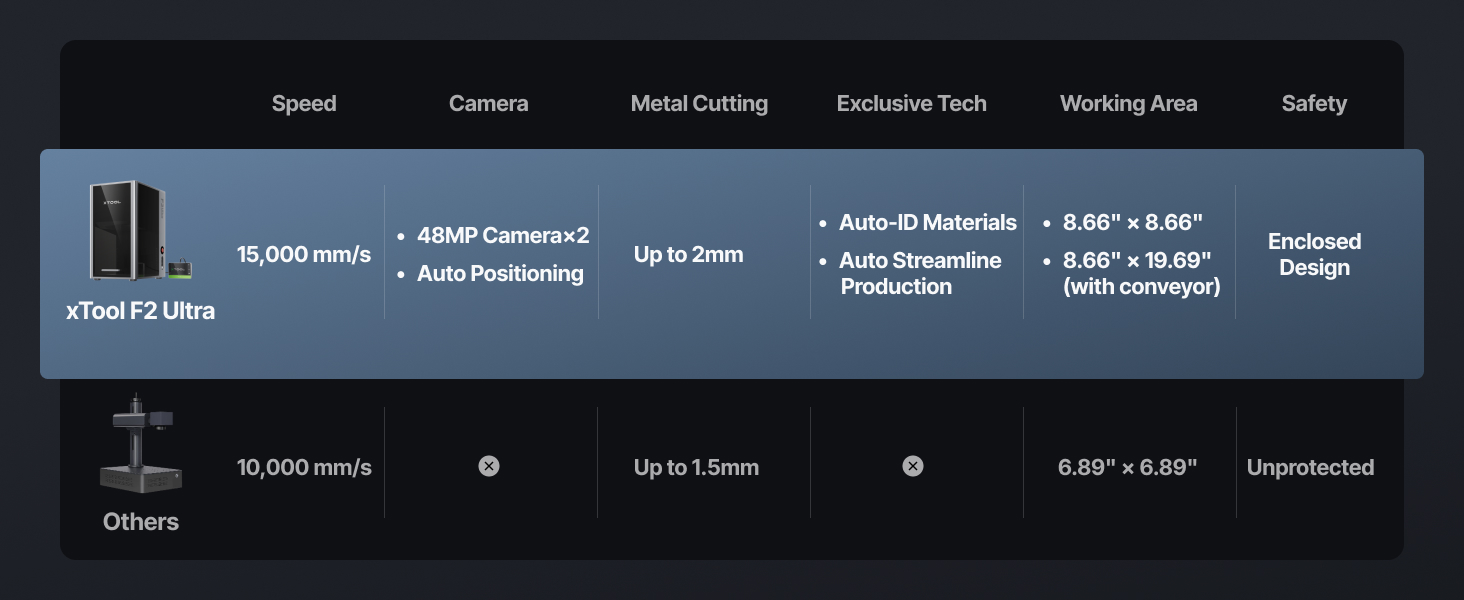Click the 15,000 mm/s speed value
Image resolution: width=1464 pixels, height=600 pixels.
pyautogui.click(x=304, y=255)
